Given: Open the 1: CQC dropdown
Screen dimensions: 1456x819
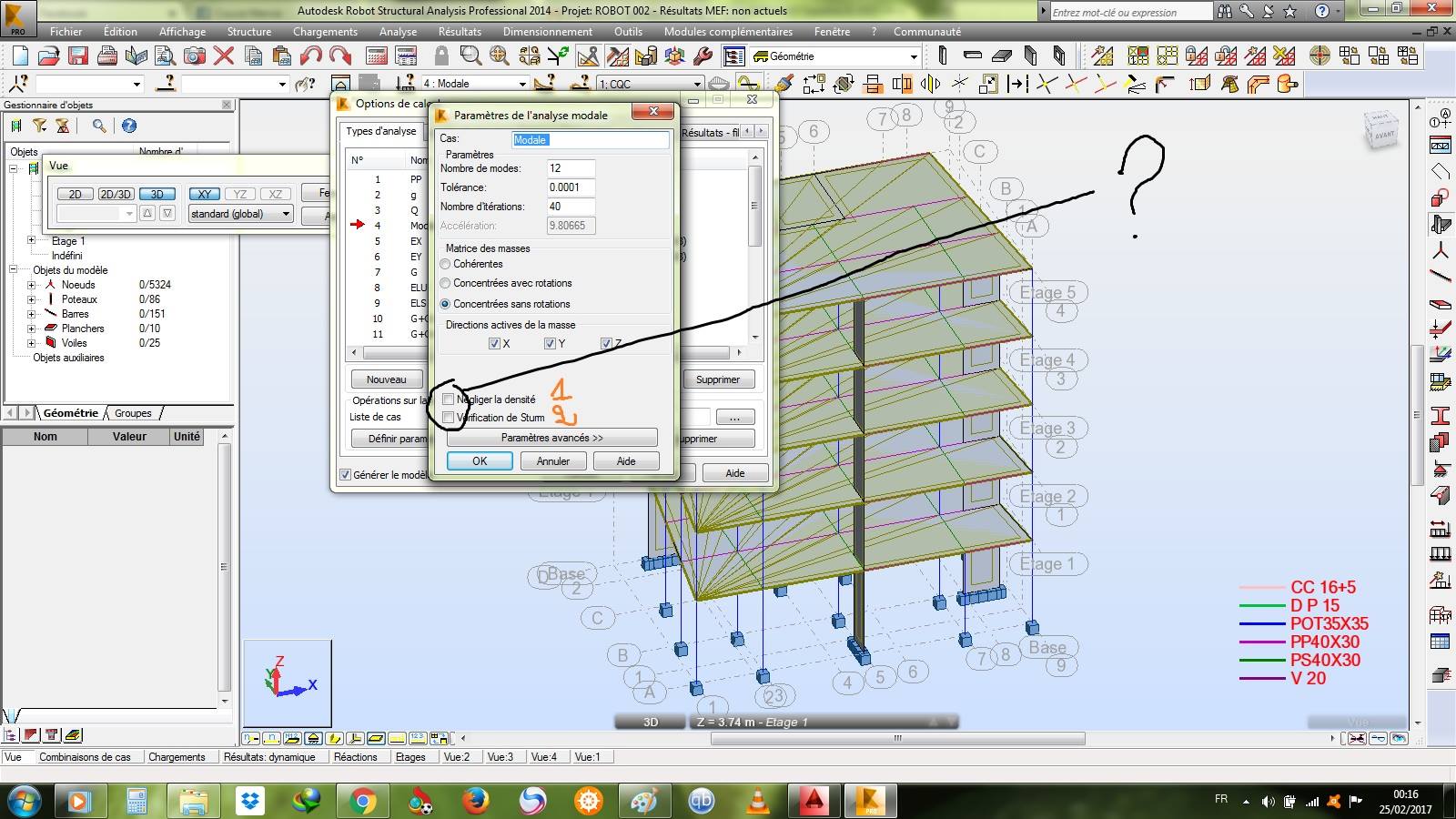Looking at the screenshot, I should pos(696,84).
